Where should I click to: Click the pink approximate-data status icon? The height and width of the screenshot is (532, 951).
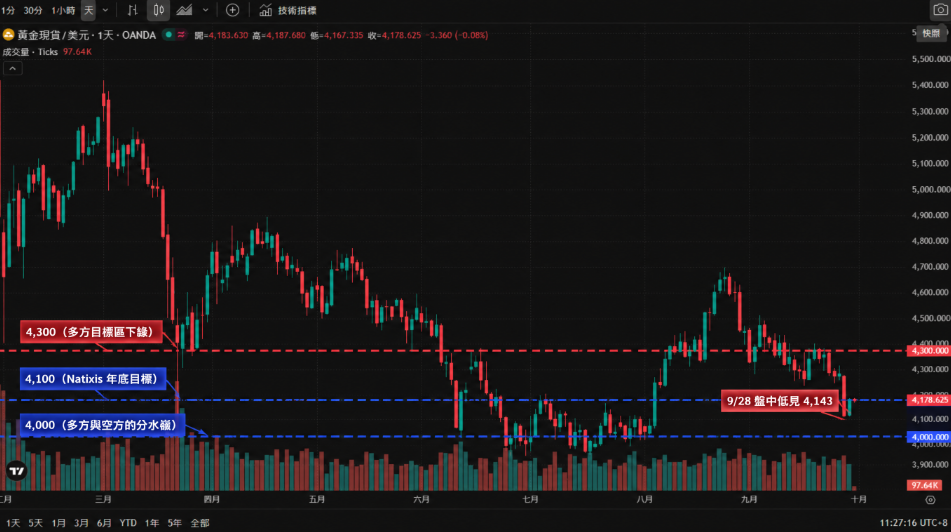coord(181,35)
